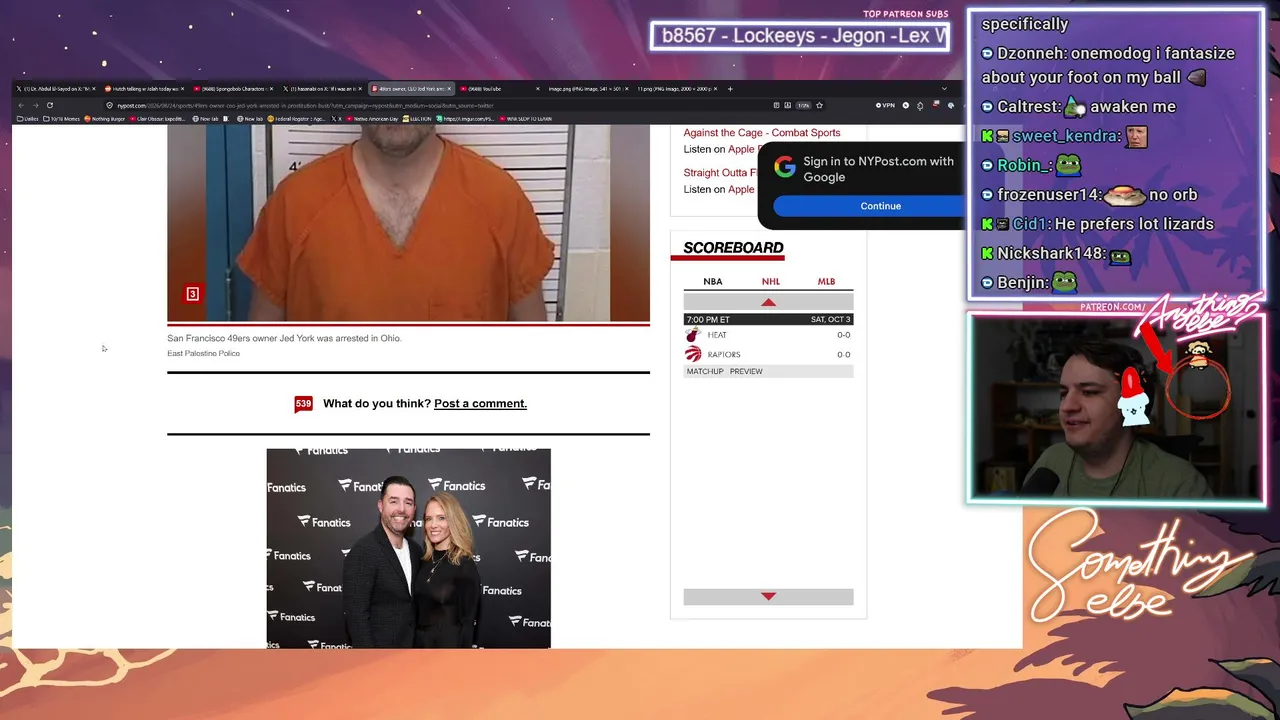Open the VPN button in the toolbar
1280x720 pixels.
885,105
